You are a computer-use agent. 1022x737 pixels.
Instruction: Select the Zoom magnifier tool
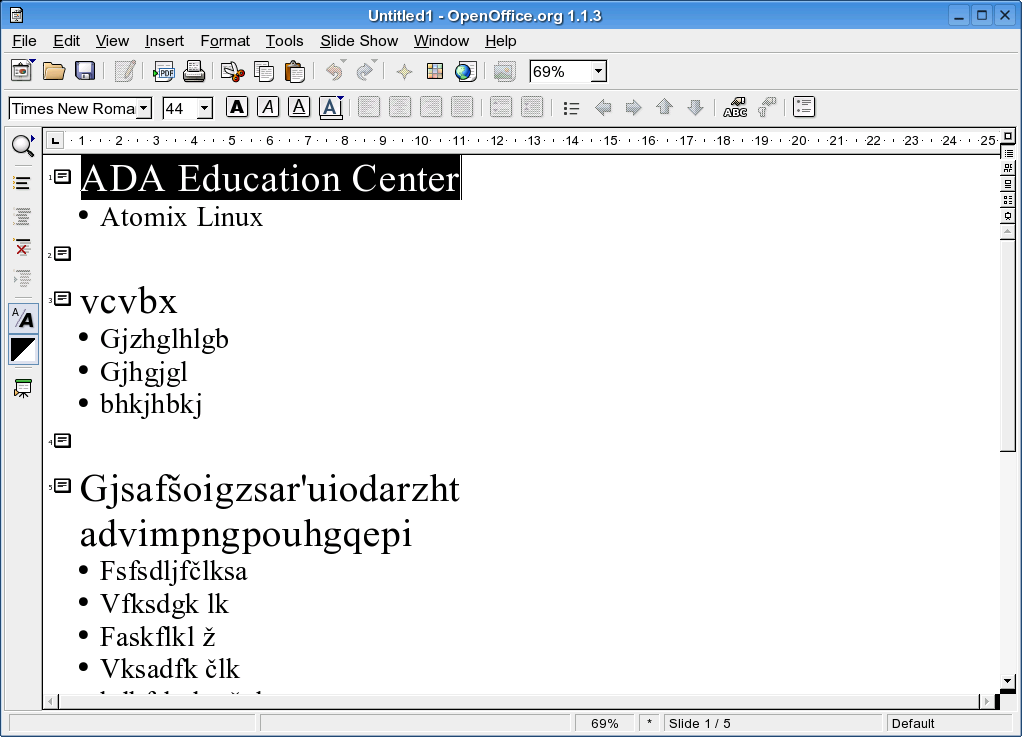23,146
